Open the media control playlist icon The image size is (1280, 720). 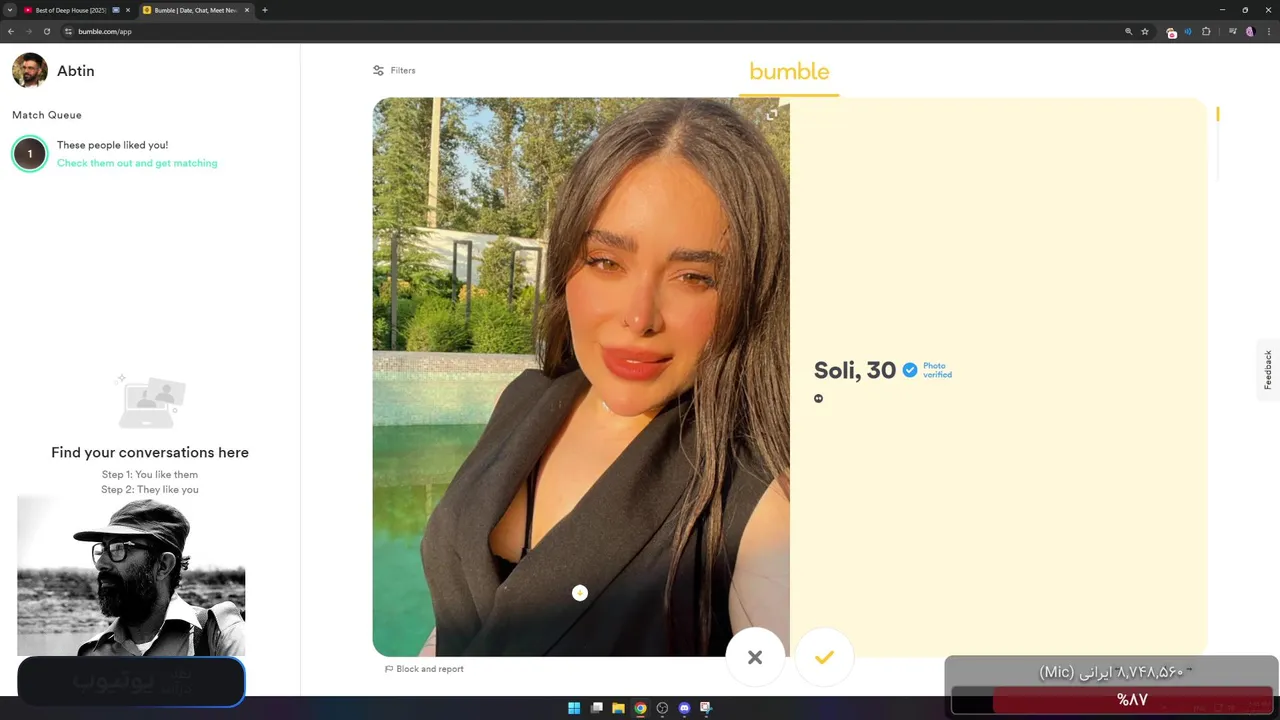[1233, 31]
